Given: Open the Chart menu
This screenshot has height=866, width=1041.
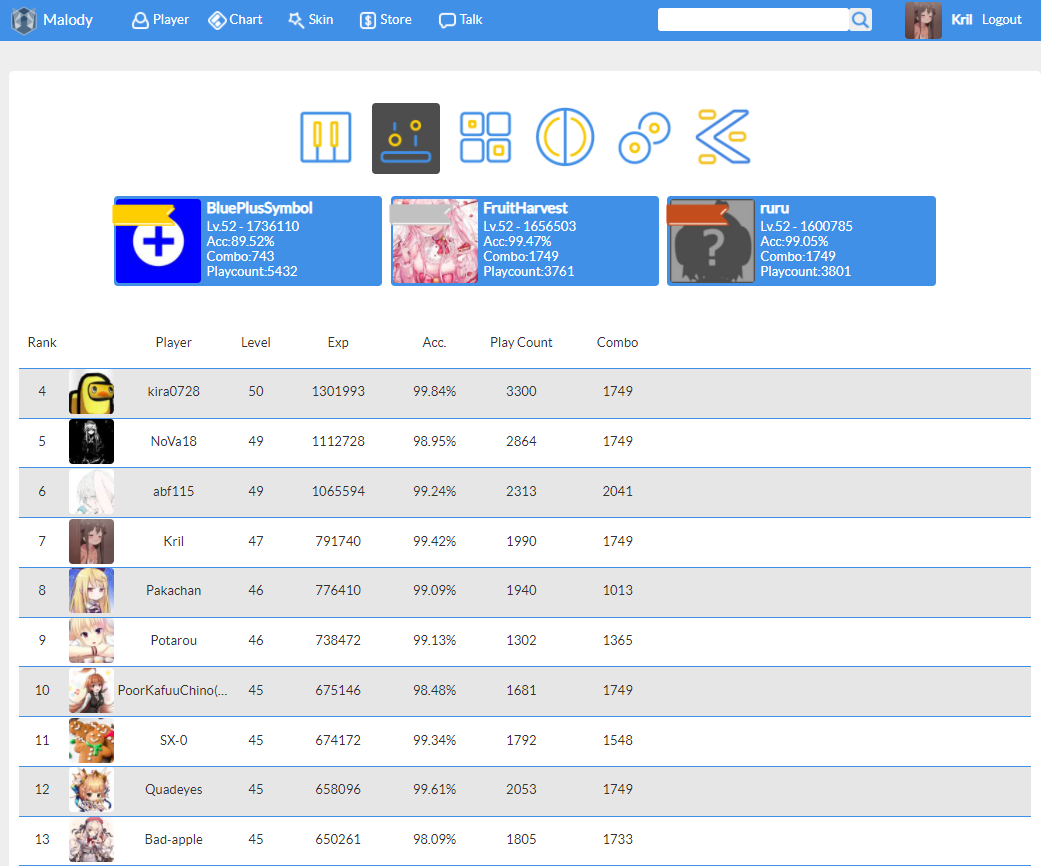Looking at the screenshot, I should pos(236,20).
